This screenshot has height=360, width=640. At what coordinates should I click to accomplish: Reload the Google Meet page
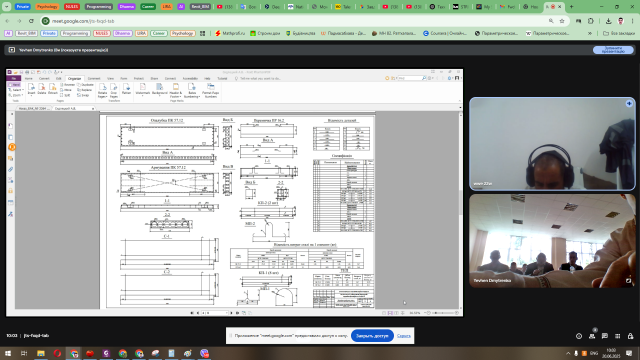pos(31,21)
